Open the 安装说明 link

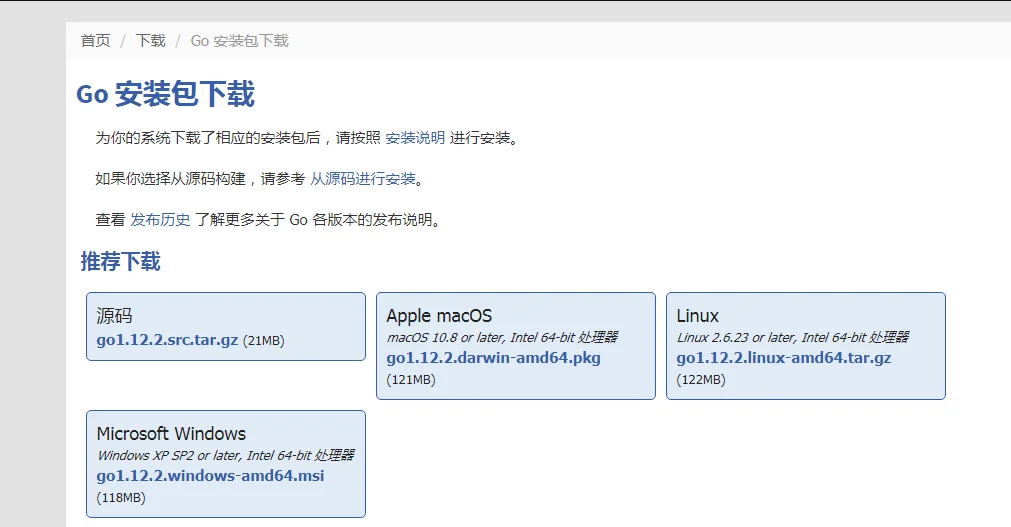click(415, 137)
